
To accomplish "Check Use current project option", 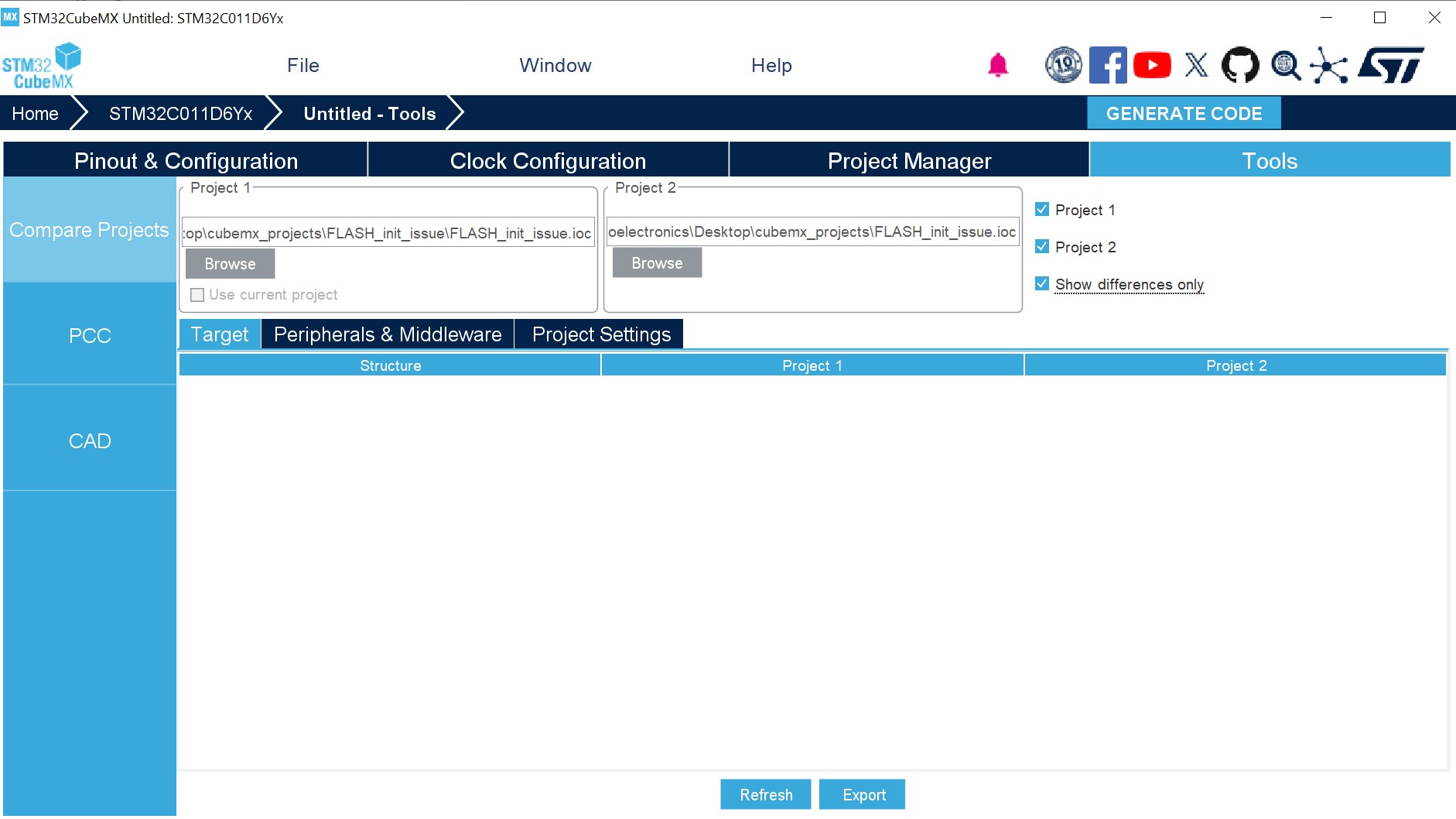I will (x=197, y=295).
